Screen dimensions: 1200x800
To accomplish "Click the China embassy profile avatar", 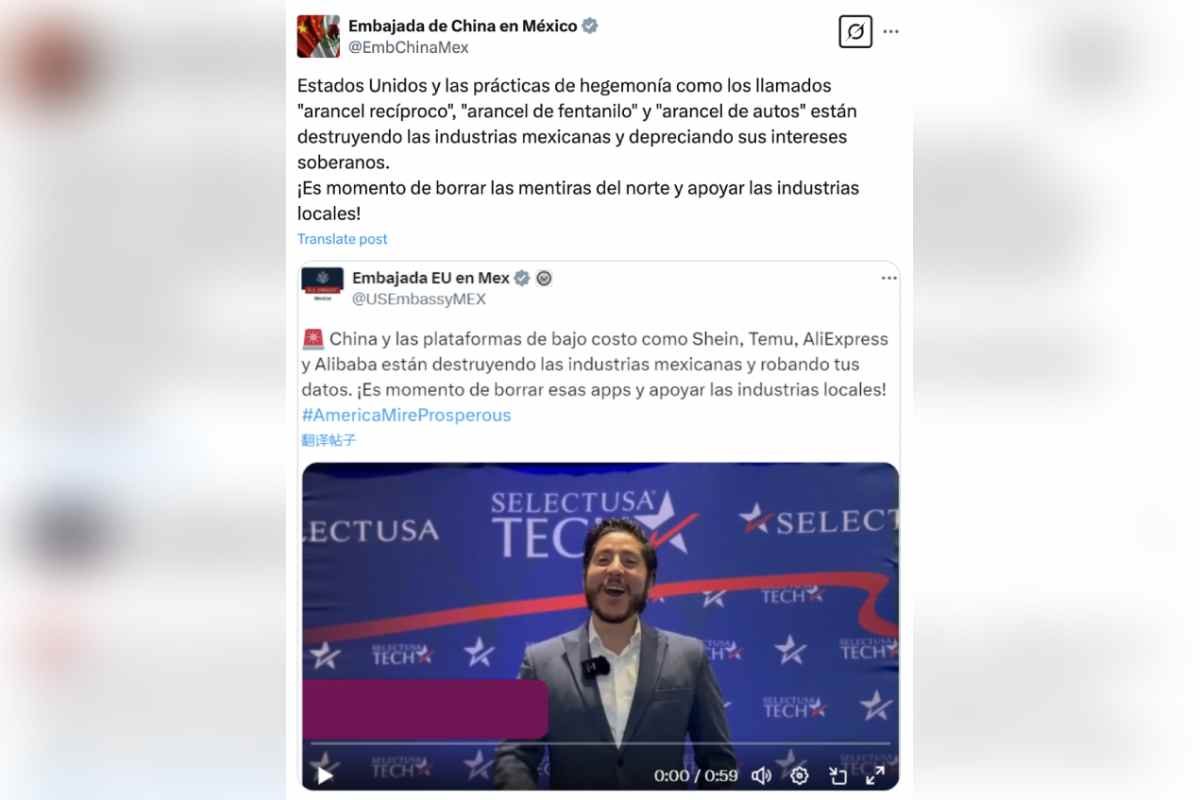I will 318,36.
